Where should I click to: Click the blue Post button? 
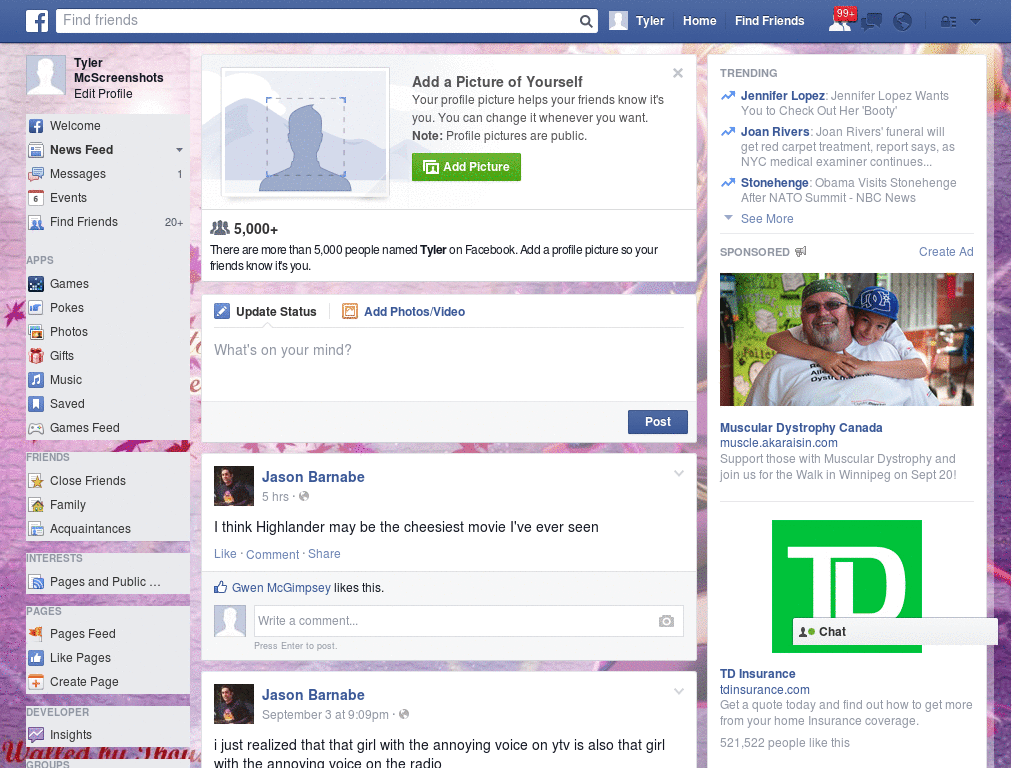[658, 422]
